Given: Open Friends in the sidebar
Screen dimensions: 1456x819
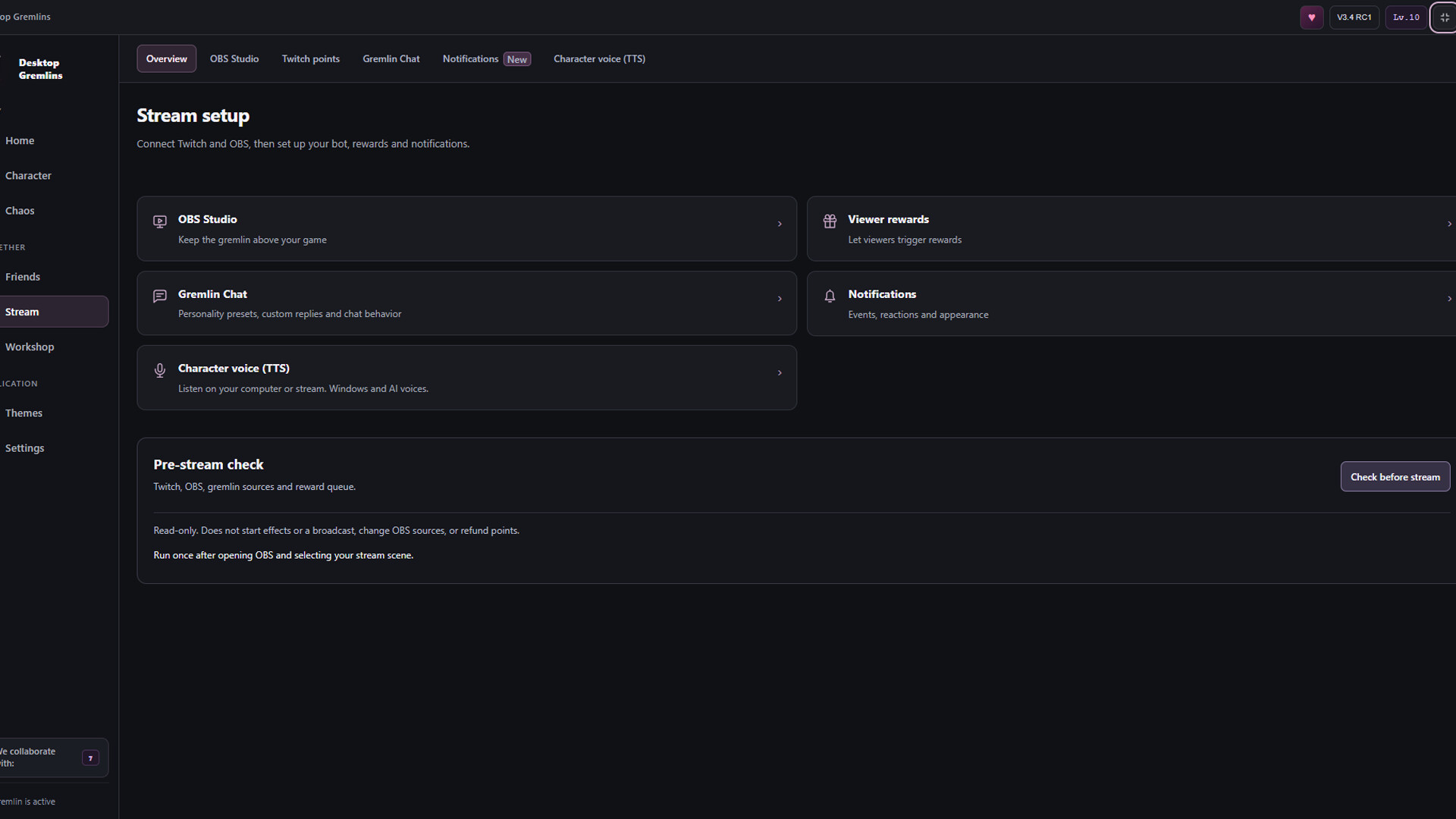Looking at the screenshot, I should point(23,277).
